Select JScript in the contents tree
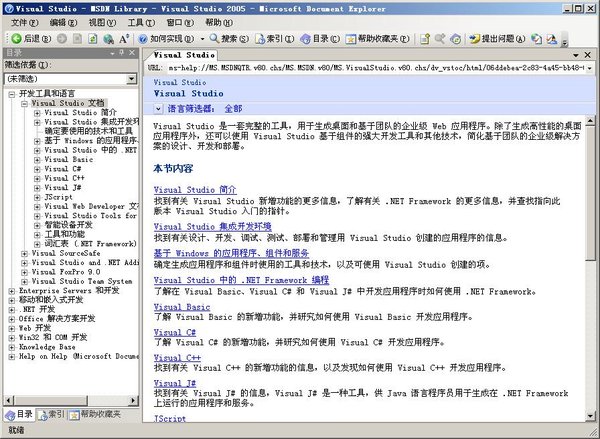Viewport: 600px width, 439px height. pyautogui.click(x=58, y=197)
